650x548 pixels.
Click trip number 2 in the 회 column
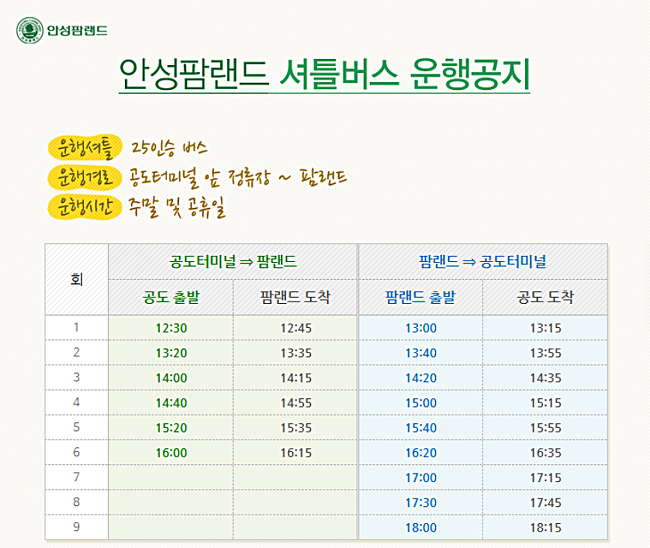coord(77,352)
